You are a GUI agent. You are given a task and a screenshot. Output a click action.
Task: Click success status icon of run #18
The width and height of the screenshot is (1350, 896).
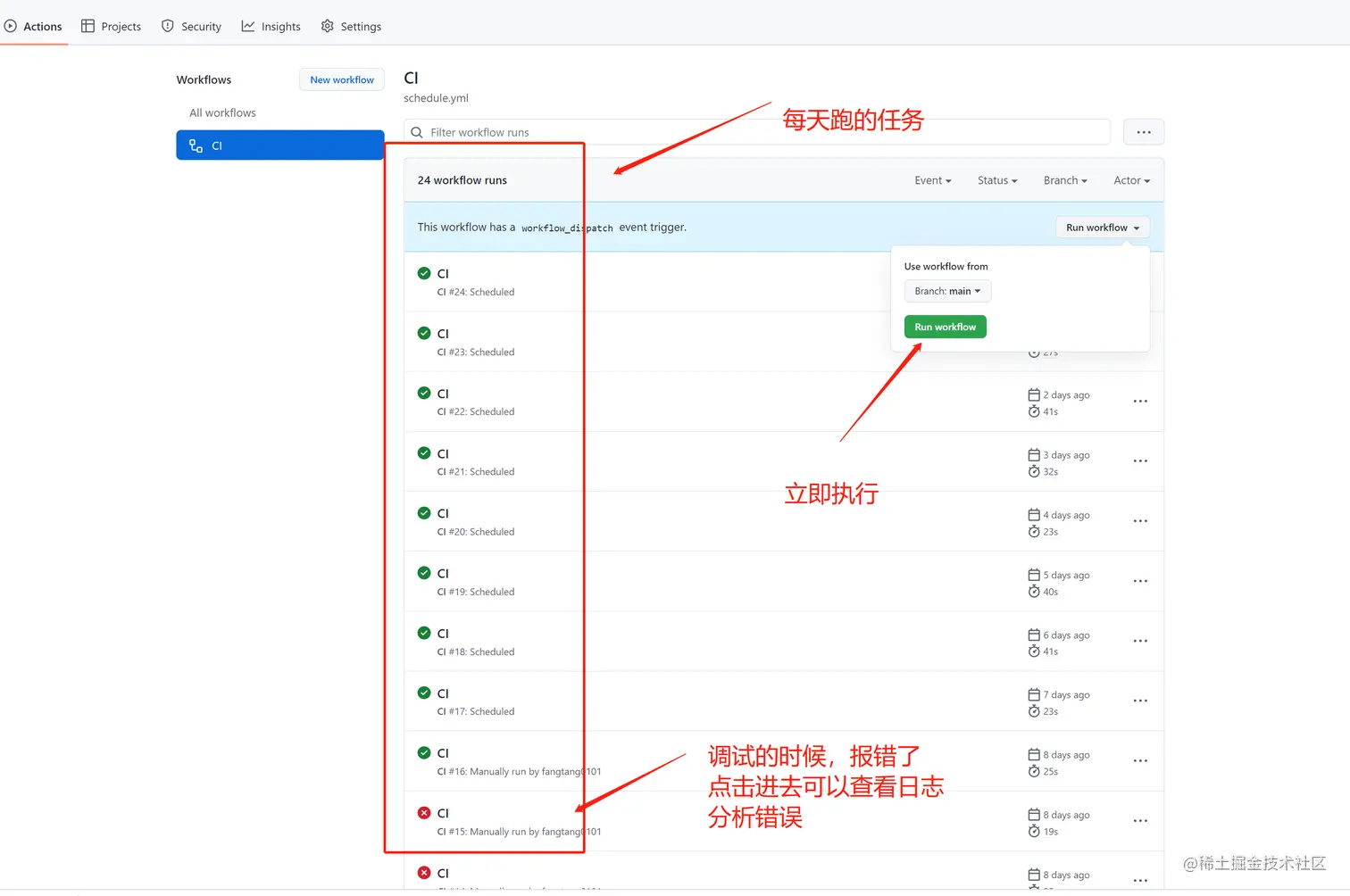424,633
